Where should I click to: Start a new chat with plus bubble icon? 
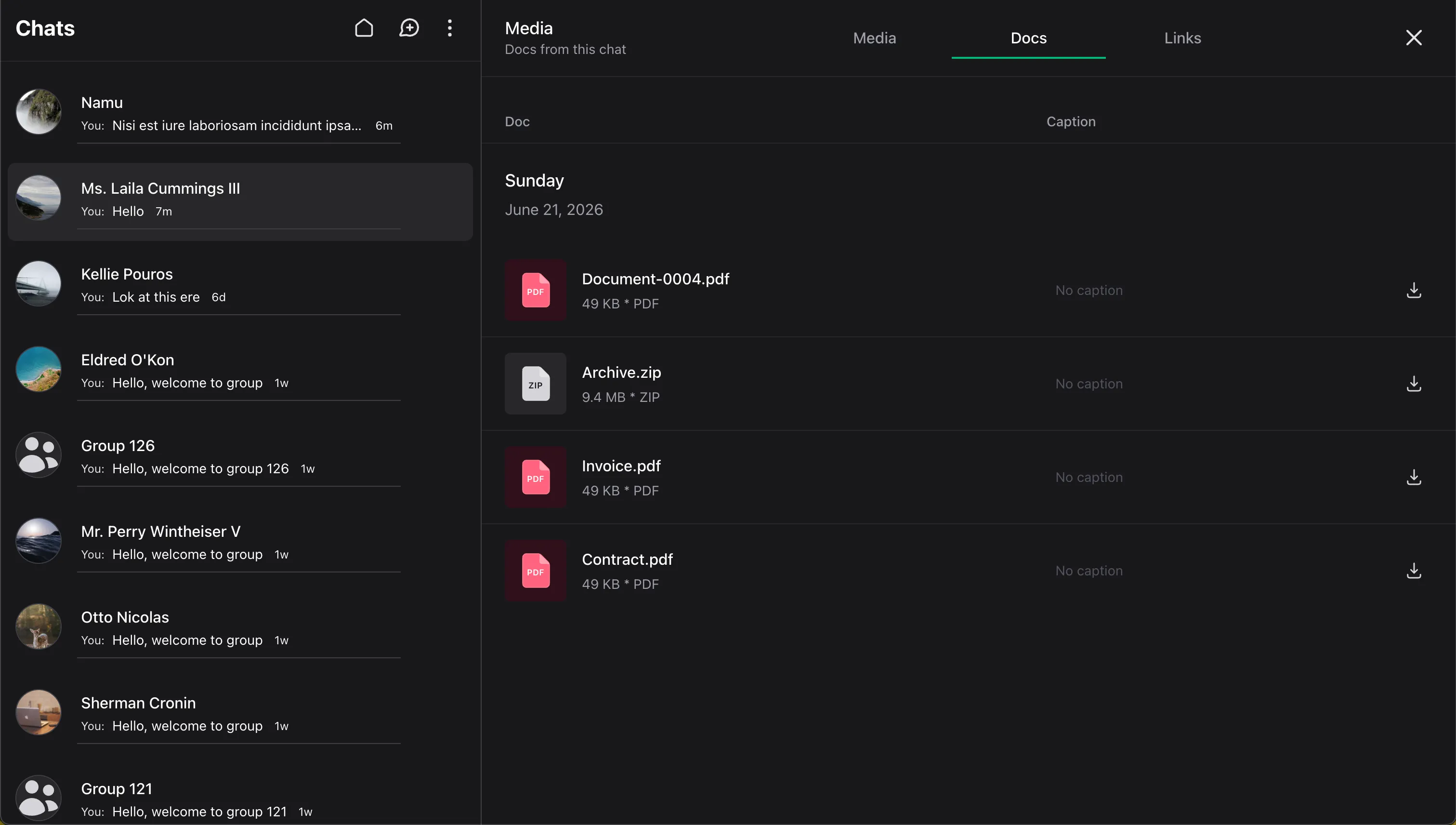point(409,28)
